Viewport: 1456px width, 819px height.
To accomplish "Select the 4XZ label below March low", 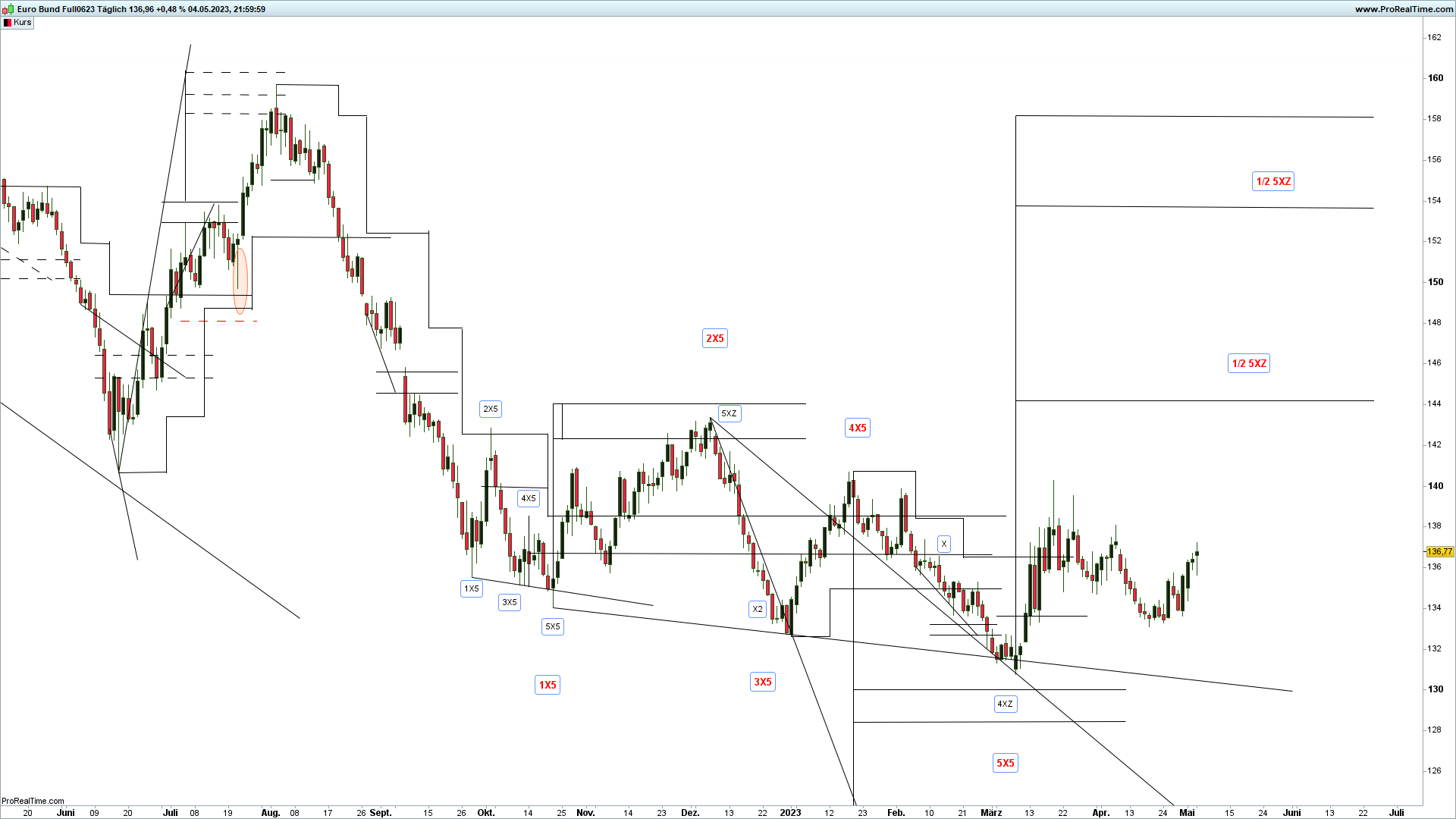I will coord(1006,704).
